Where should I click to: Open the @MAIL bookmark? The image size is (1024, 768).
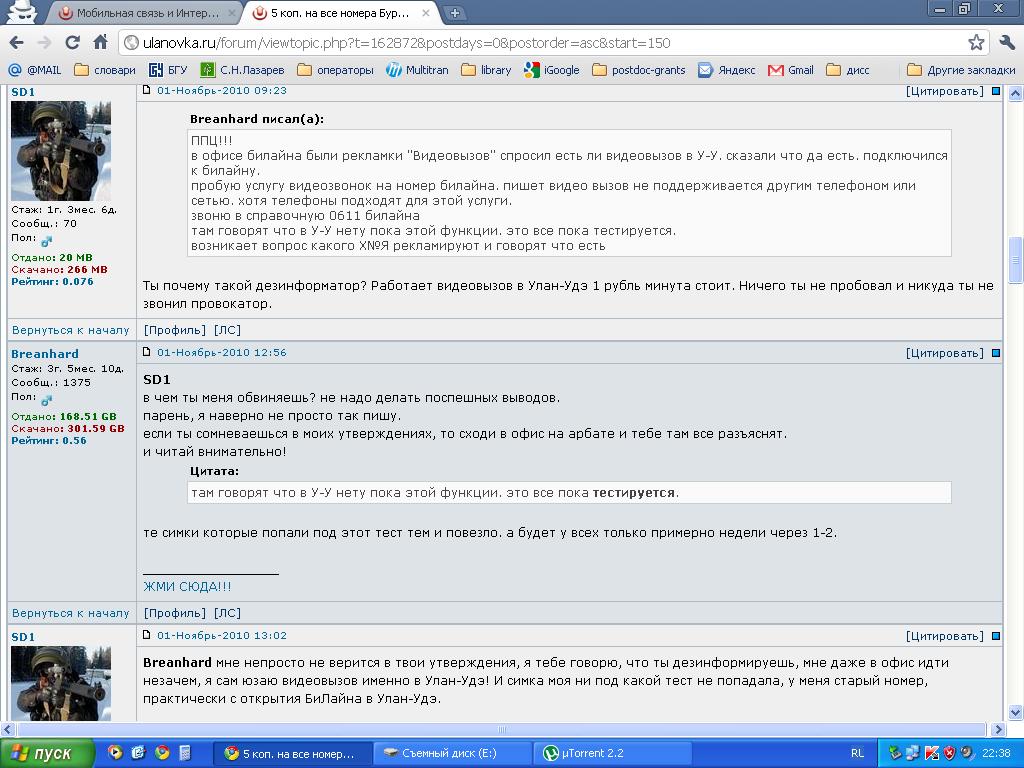(x=35, y=70)
